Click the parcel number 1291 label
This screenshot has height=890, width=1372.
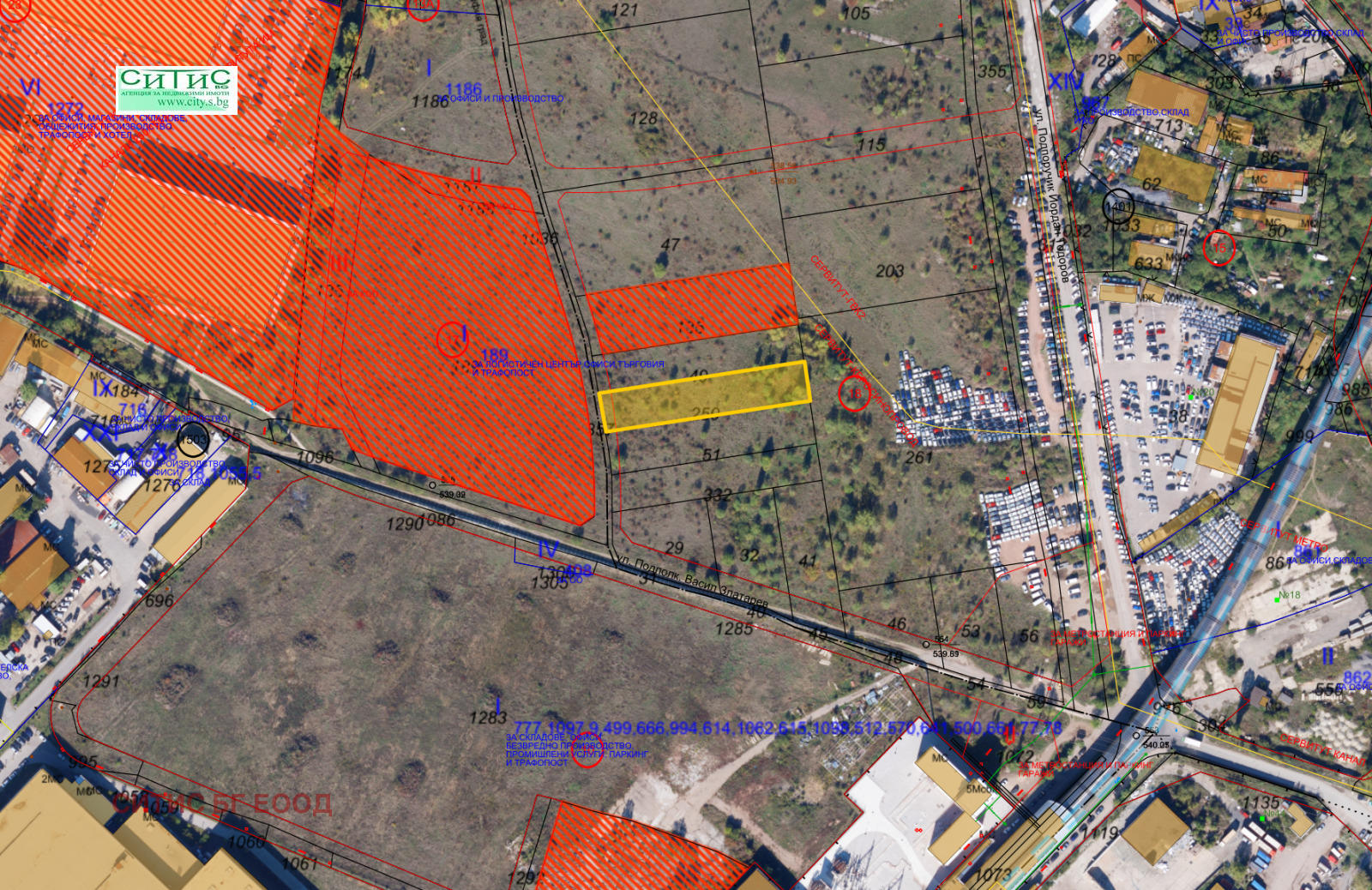pyautogui.click(x=100, y=682)
